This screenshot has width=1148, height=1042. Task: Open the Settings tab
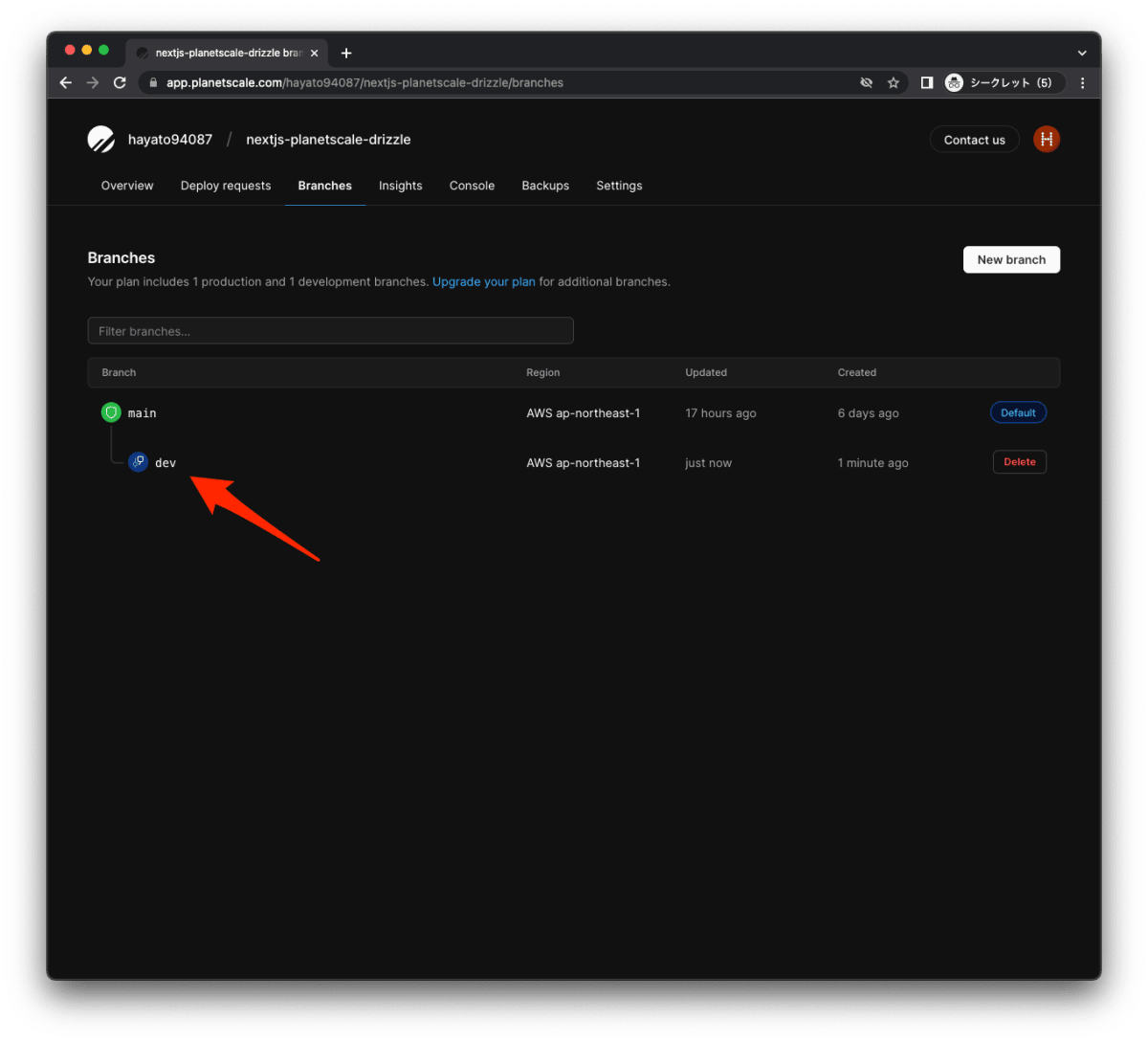pyautogui.click(x=619, y=186)
